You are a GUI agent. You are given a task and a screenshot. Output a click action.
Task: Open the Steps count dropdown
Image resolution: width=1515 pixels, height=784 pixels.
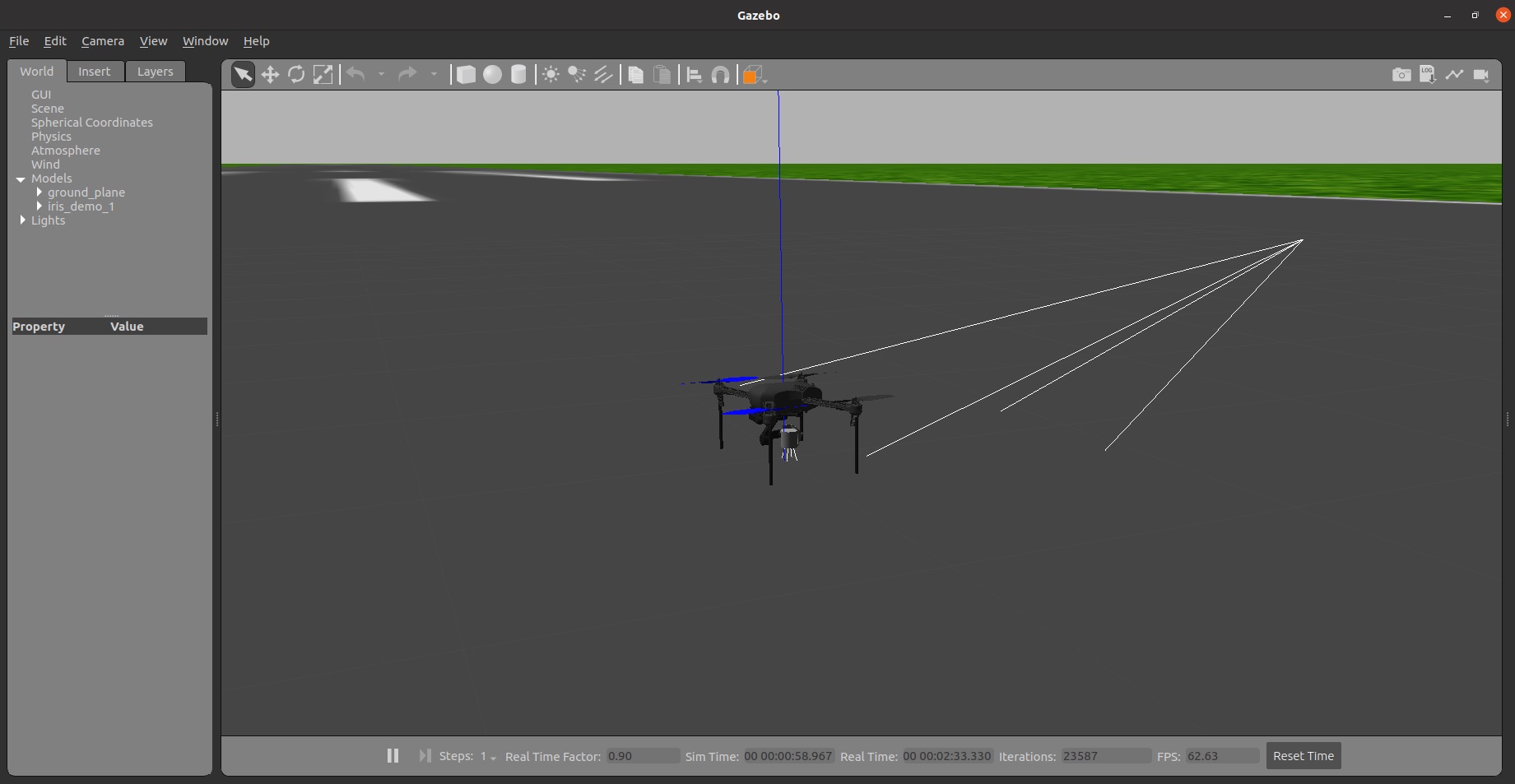point(489,757)
